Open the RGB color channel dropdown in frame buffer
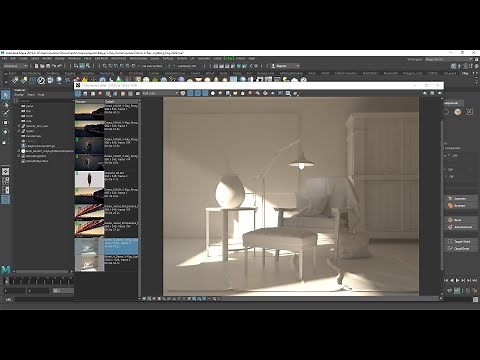 (x=160, y=94)
